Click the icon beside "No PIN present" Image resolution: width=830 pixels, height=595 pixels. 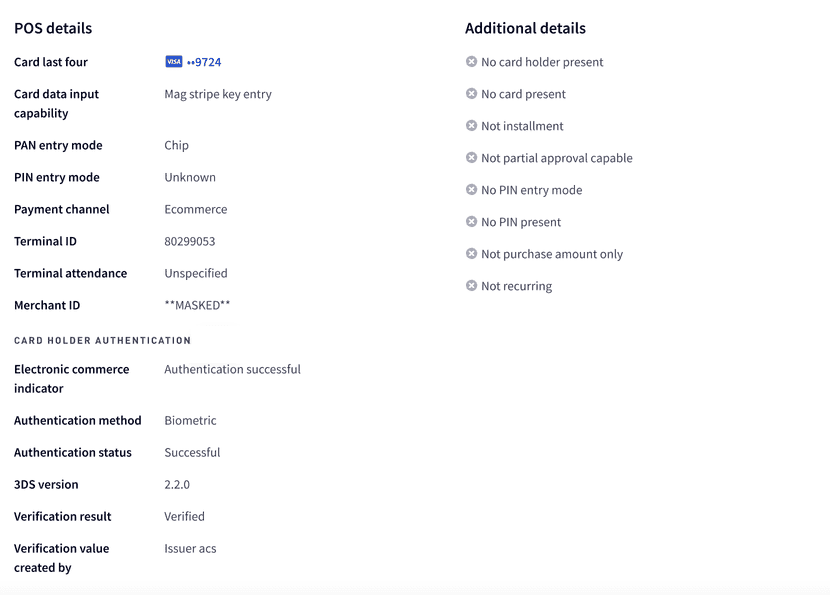coord(469,222)
